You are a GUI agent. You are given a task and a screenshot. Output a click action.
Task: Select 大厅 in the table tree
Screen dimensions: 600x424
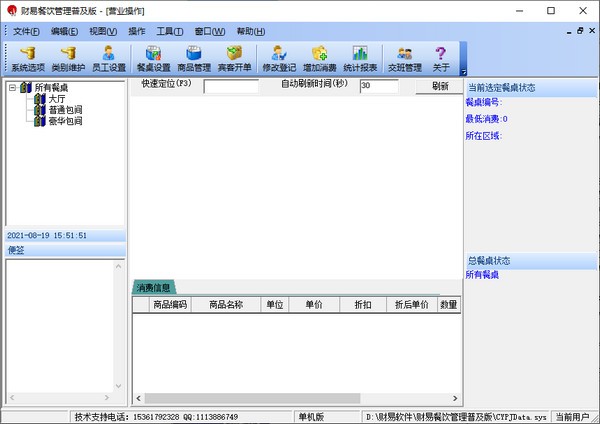(57, 99)
